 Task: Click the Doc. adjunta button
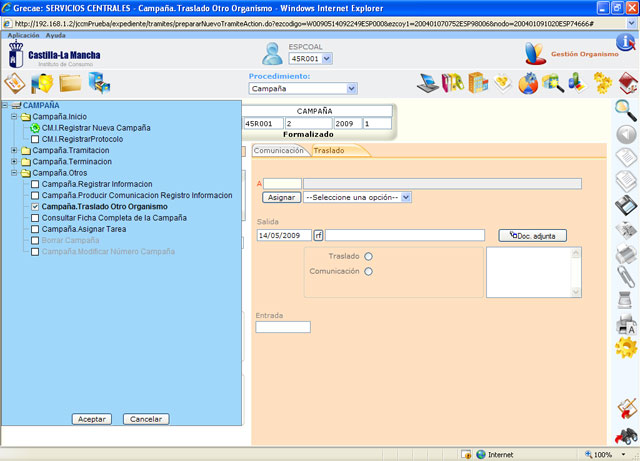coord(532,236)
